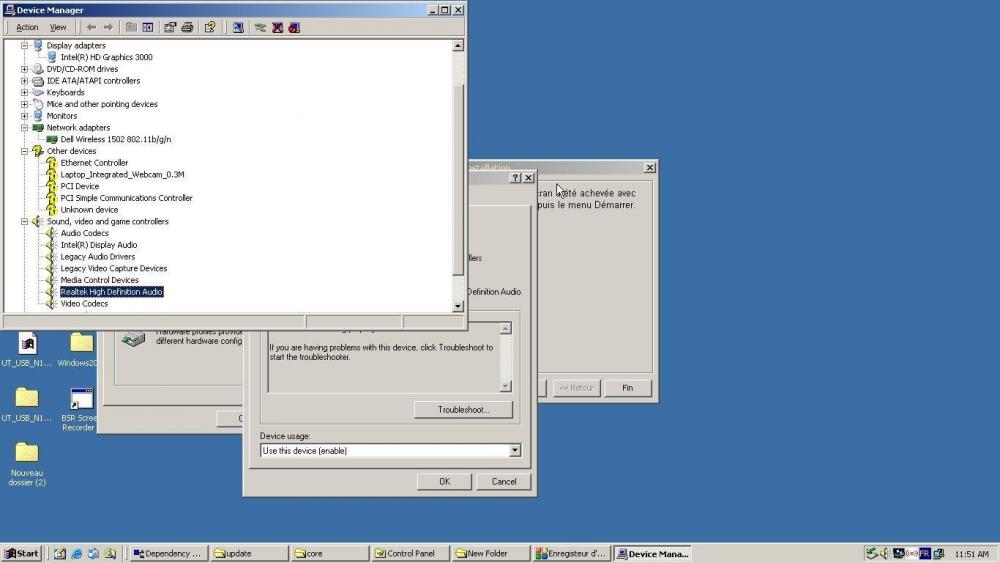Expand the DVD/CD-ROM drives node

[25, 69]
